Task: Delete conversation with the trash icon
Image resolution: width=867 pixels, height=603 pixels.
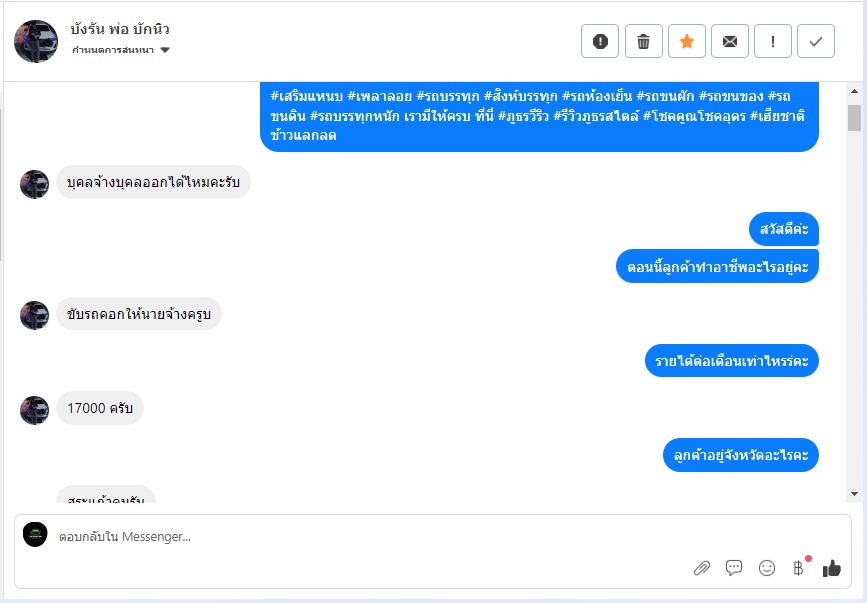Action: (643, 41)
